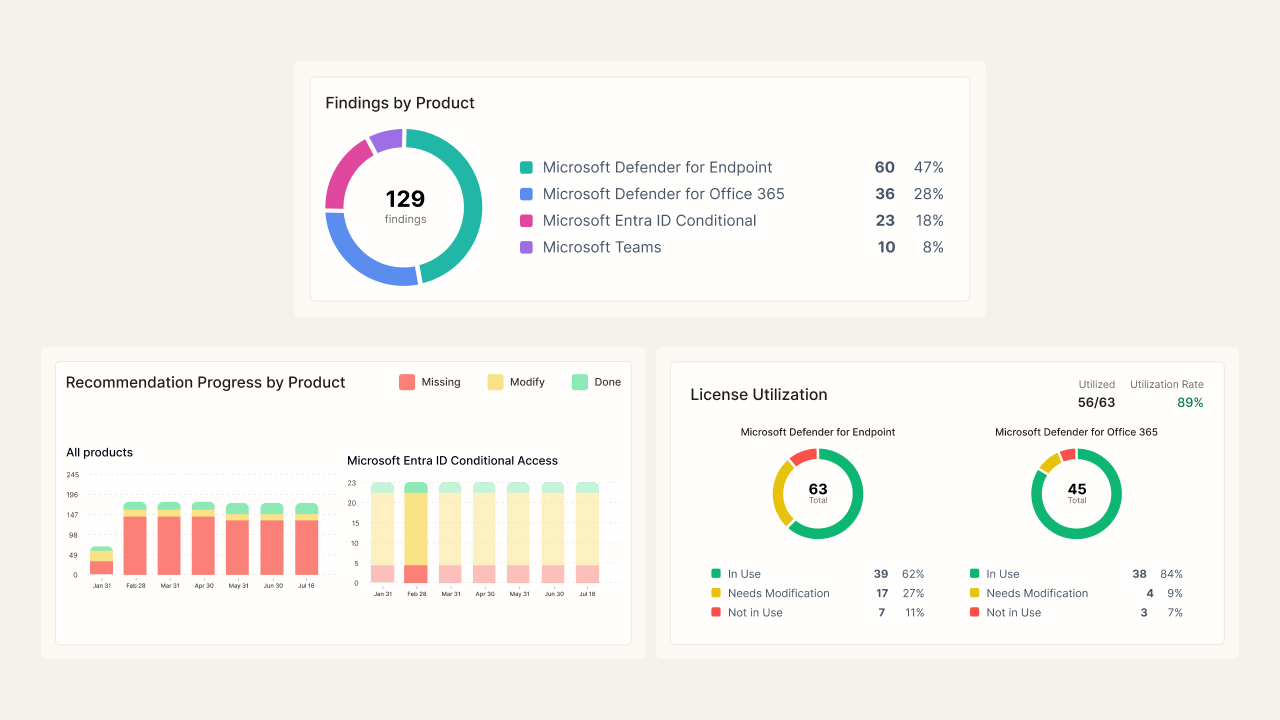Click the "28%" findings percentage
The image size is (1280, 720).
pos(929,194)
